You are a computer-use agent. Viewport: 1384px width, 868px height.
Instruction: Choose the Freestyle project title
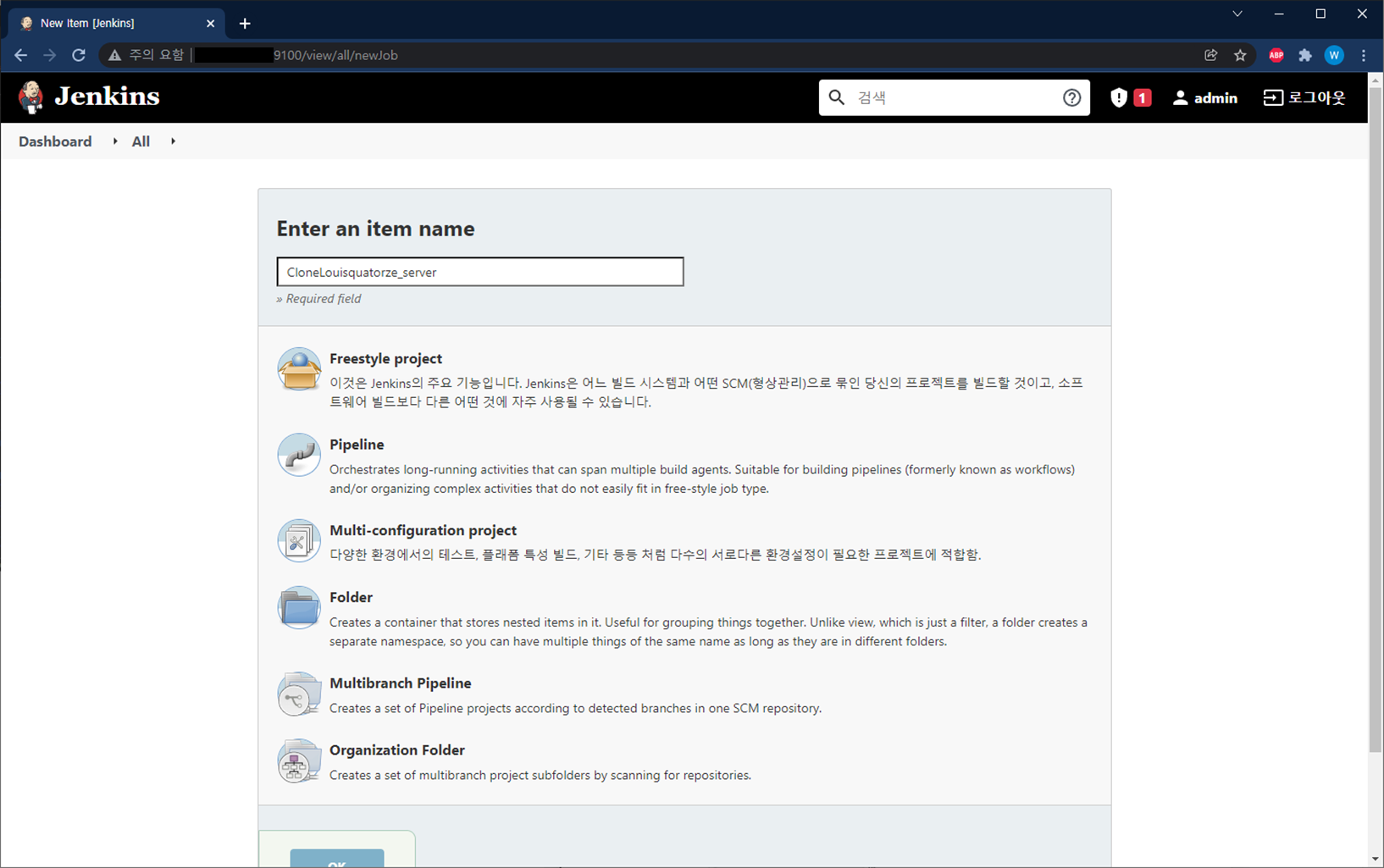pyautogui.click(x=385, y=358)
